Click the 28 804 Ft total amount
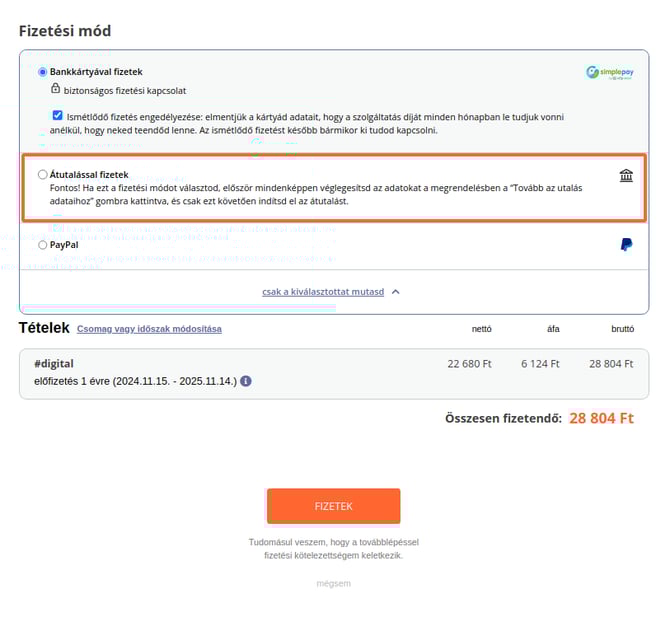The image size is (670, 617). point(601,418)
